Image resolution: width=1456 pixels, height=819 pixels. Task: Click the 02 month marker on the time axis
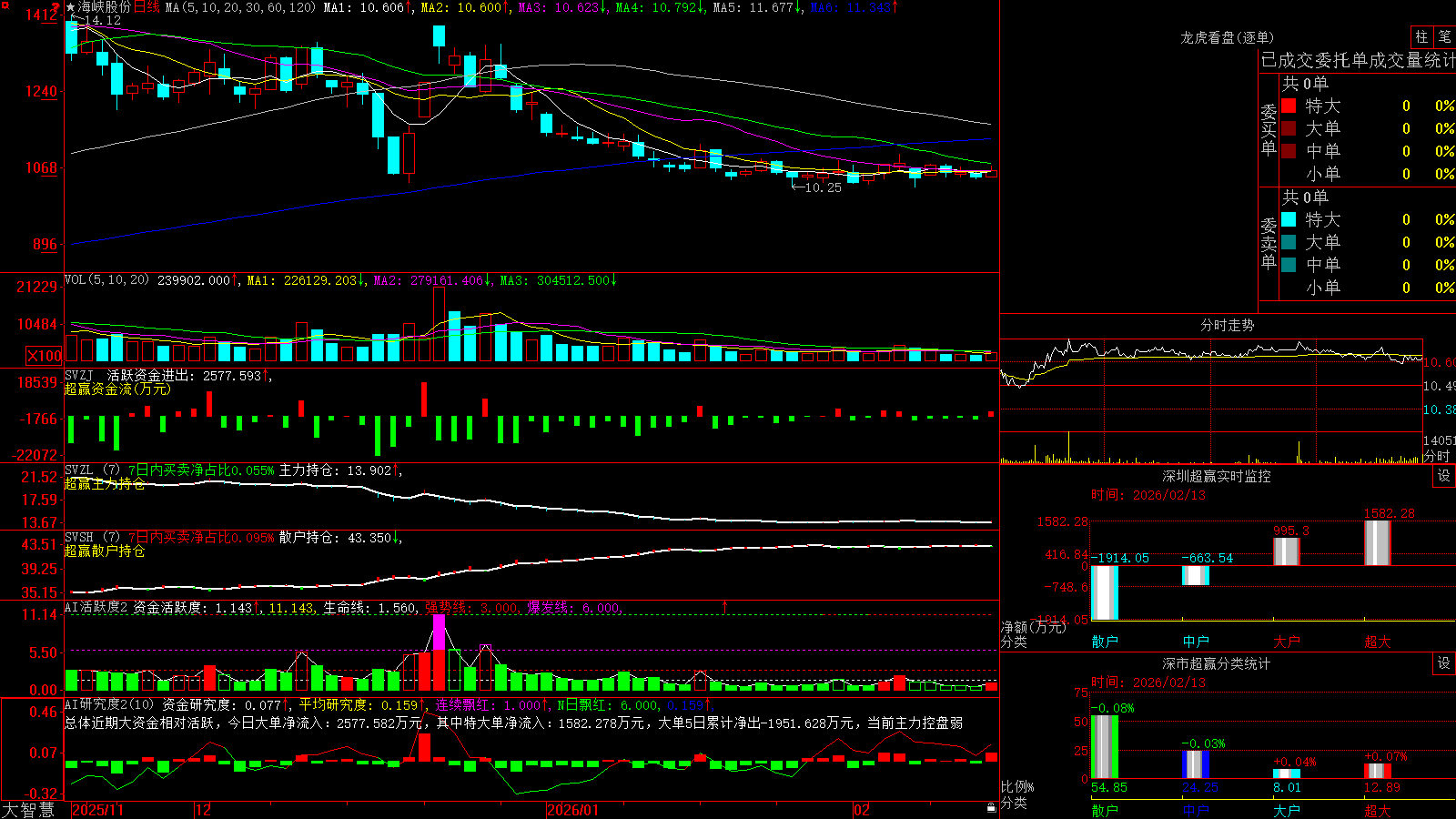862,810
